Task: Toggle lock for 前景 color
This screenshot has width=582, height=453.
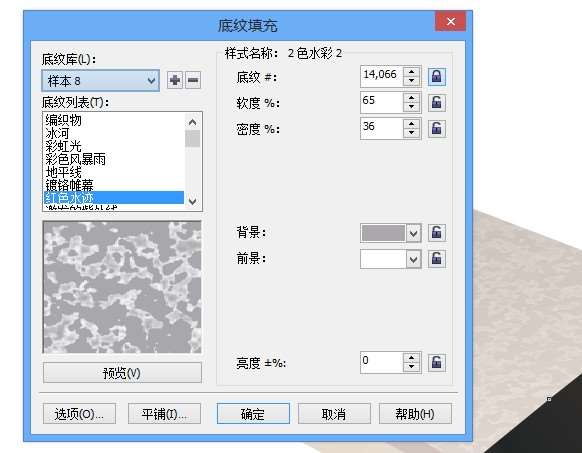Action: 436,259
